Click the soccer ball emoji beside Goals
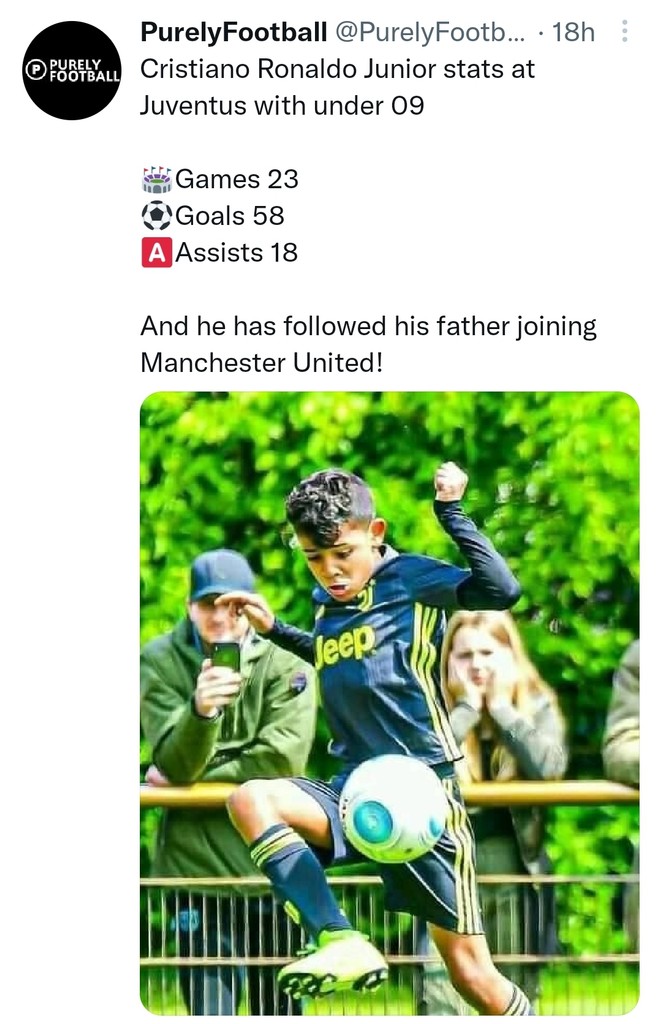The image size is (661, 1024). point(157,216)
